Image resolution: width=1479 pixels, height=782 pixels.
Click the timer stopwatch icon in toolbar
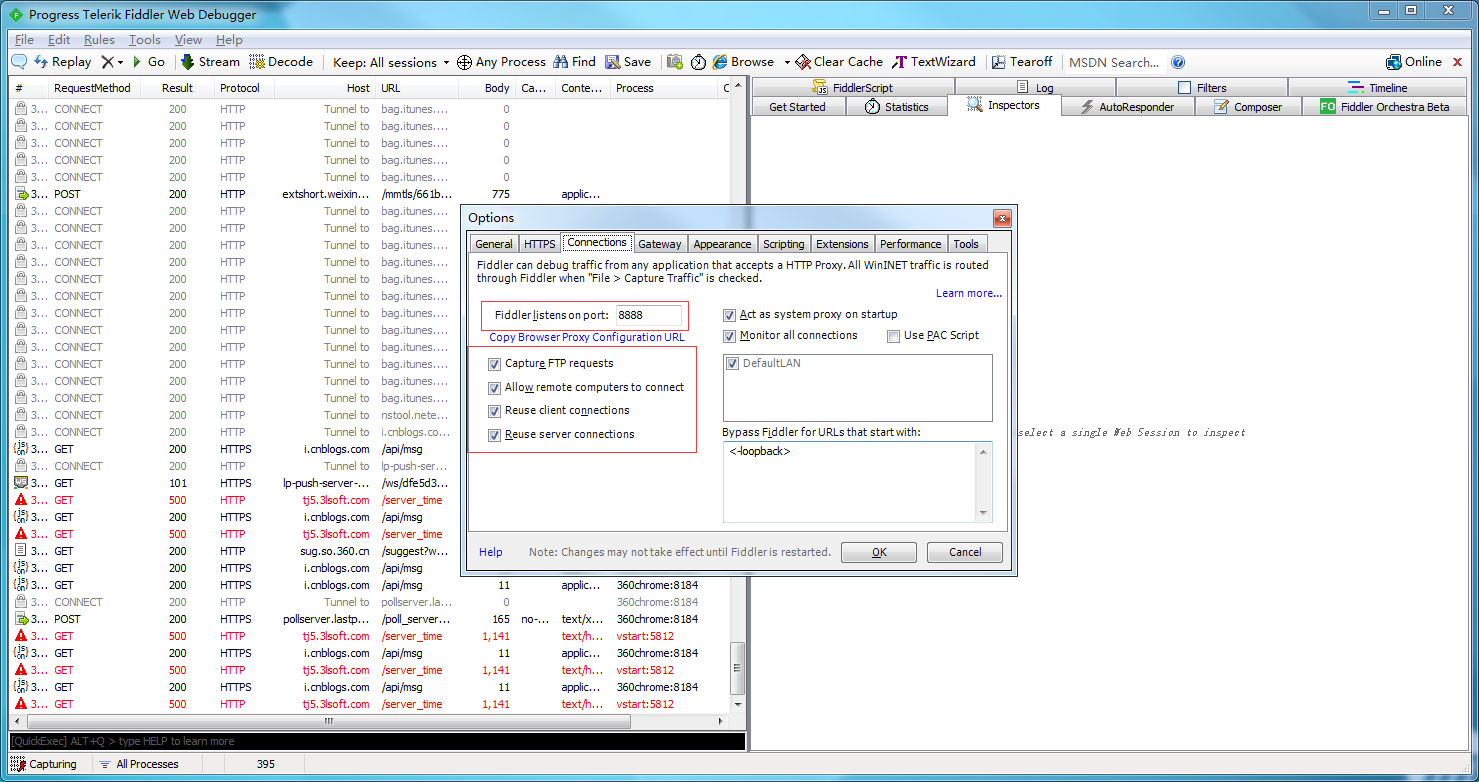coord(698,62)
